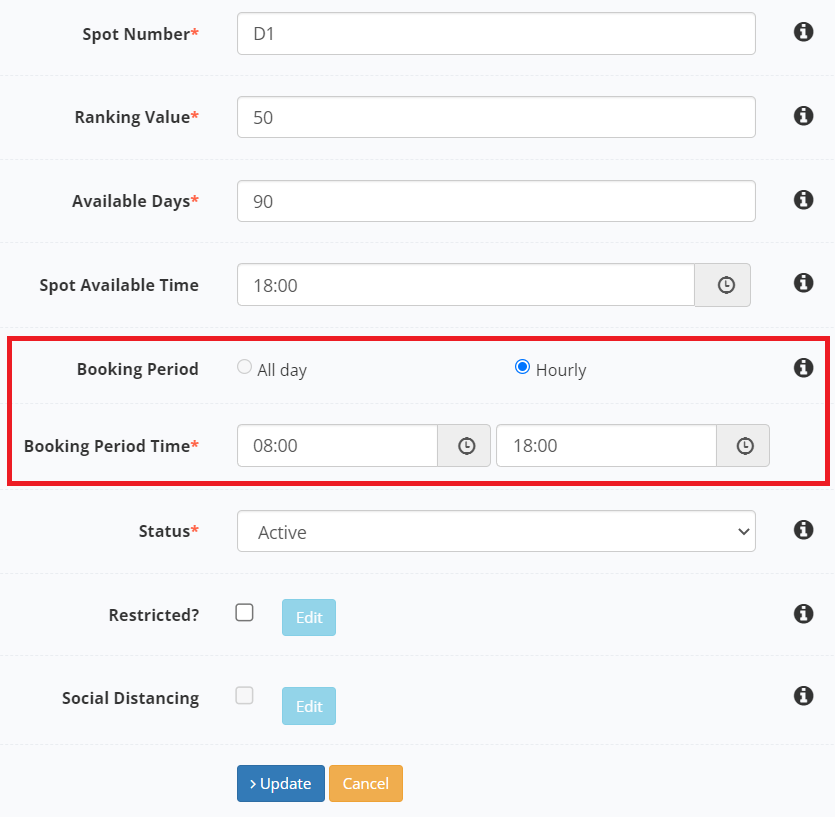Screen dimensions: 835x817
Task: Select the Hourly booking period option
Action: pyautogui.click(x=522, y=367)
